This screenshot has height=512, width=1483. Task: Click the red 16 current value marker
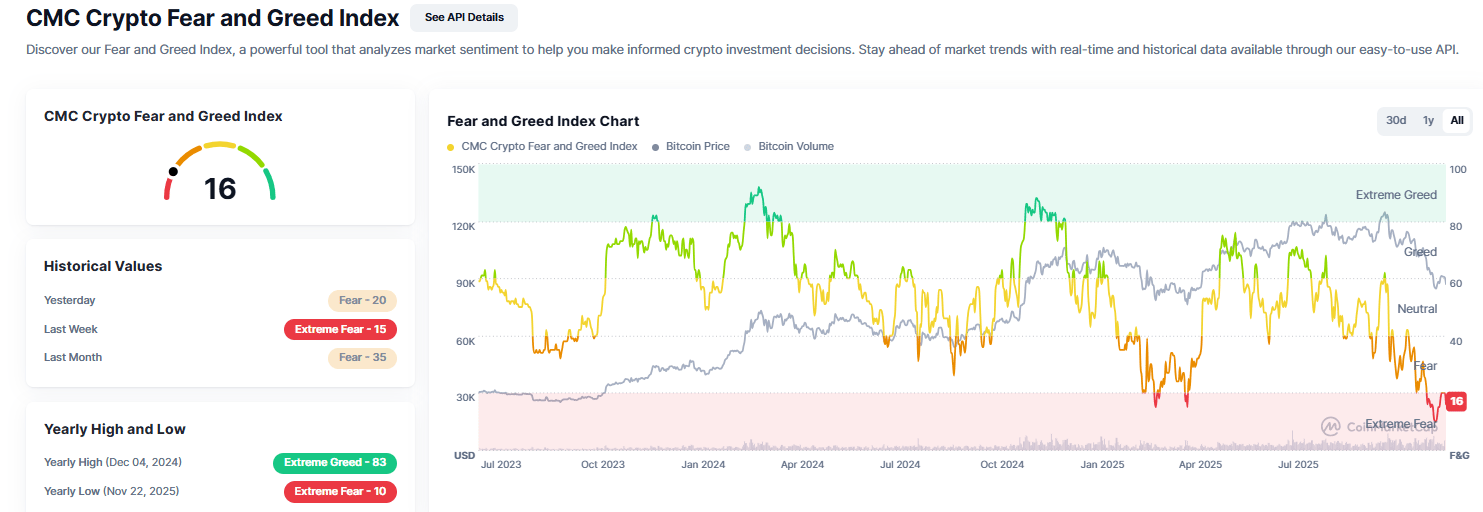point(1456,401)
